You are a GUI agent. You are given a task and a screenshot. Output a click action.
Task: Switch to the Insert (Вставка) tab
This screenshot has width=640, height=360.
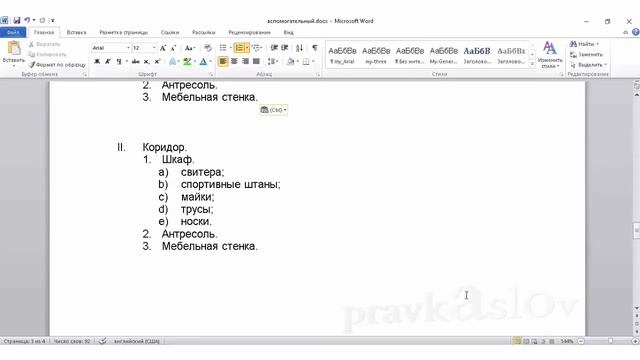click(x=76, y=32)
